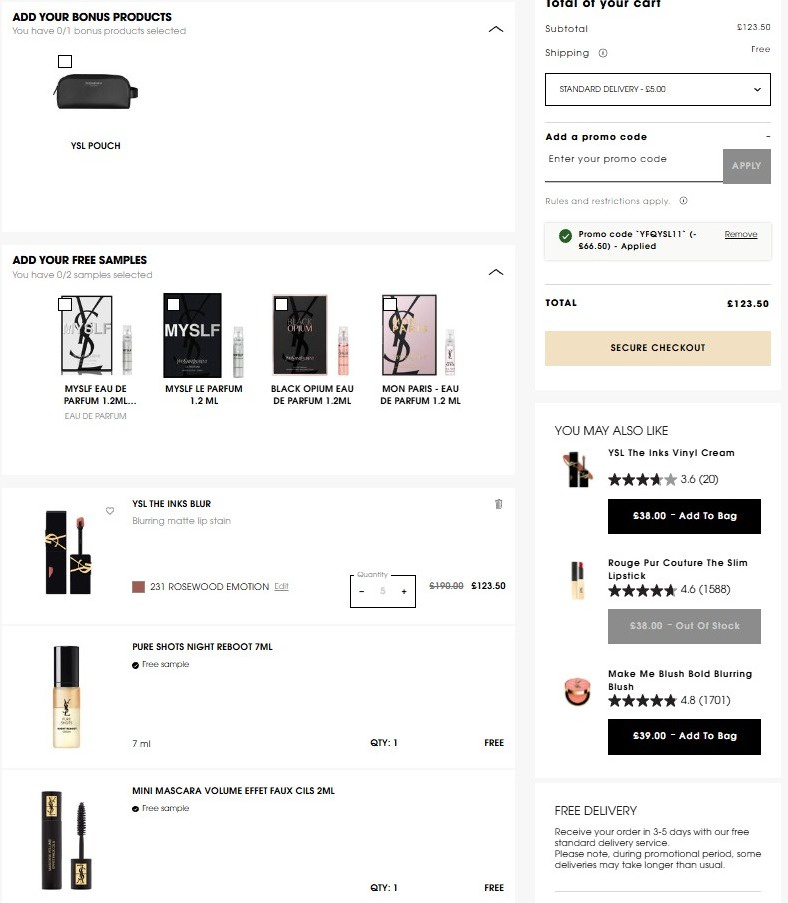Image resolution: width=788 pixels, height=903 pixels.
Task: Add The Inks Blur to wishlist heart
Action: (110, 511)
